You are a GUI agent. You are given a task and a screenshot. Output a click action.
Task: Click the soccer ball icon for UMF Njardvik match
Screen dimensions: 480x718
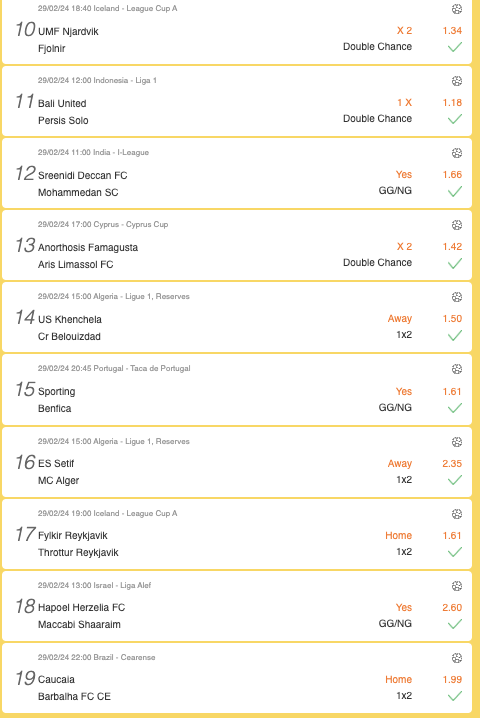(x=457, y=9)
